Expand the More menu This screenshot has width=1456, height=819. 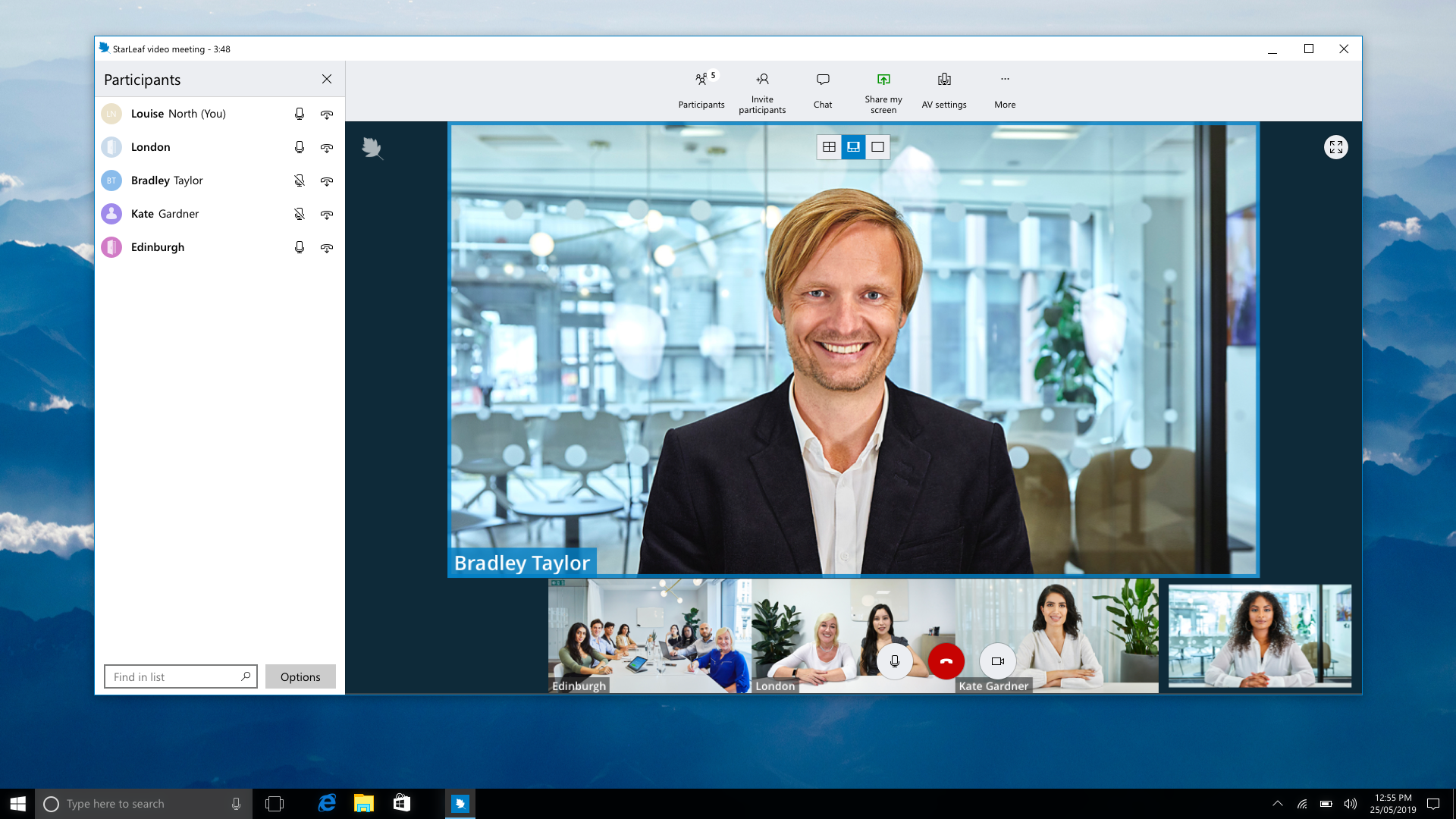[x=1005, y=91]
